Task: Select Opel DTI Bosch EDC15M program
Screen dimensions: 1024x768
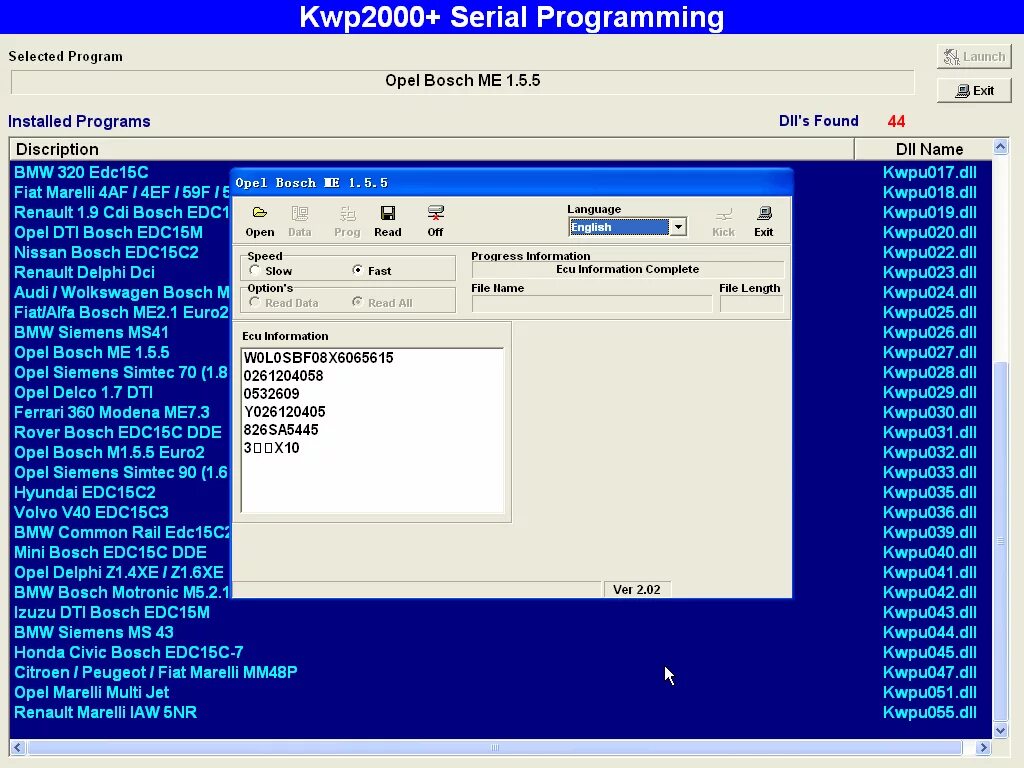Action: pyautogui.click(x=108, y=232)
